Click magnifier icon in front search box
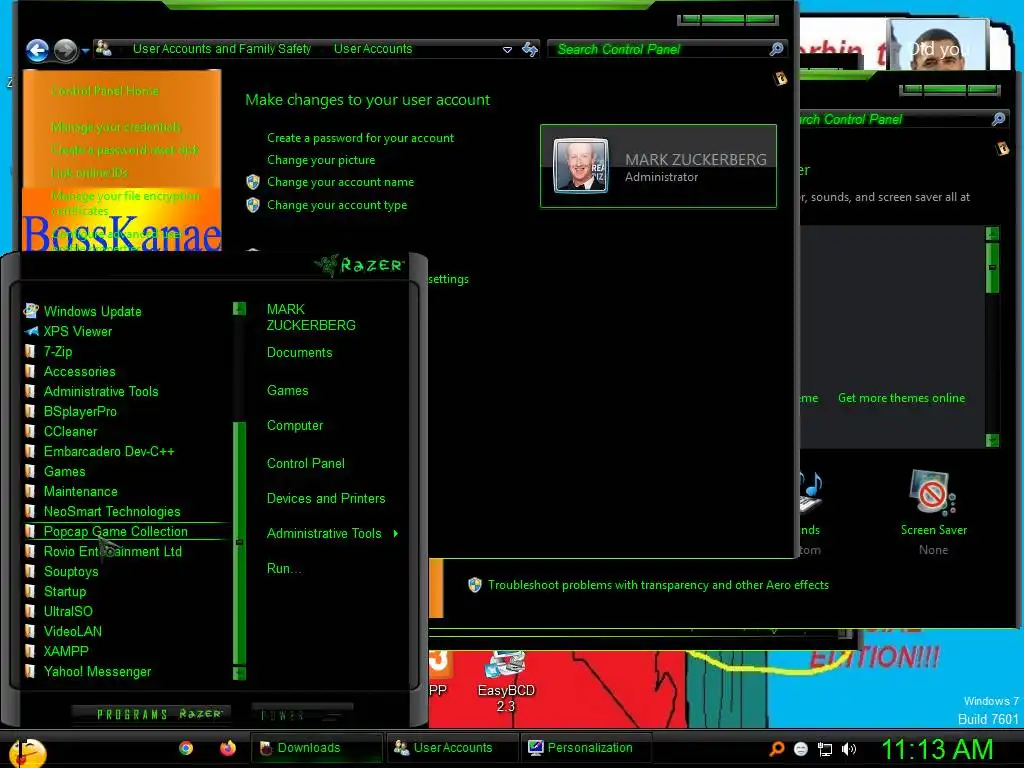This screenshot has width=1024, height=768. point(776,49)
